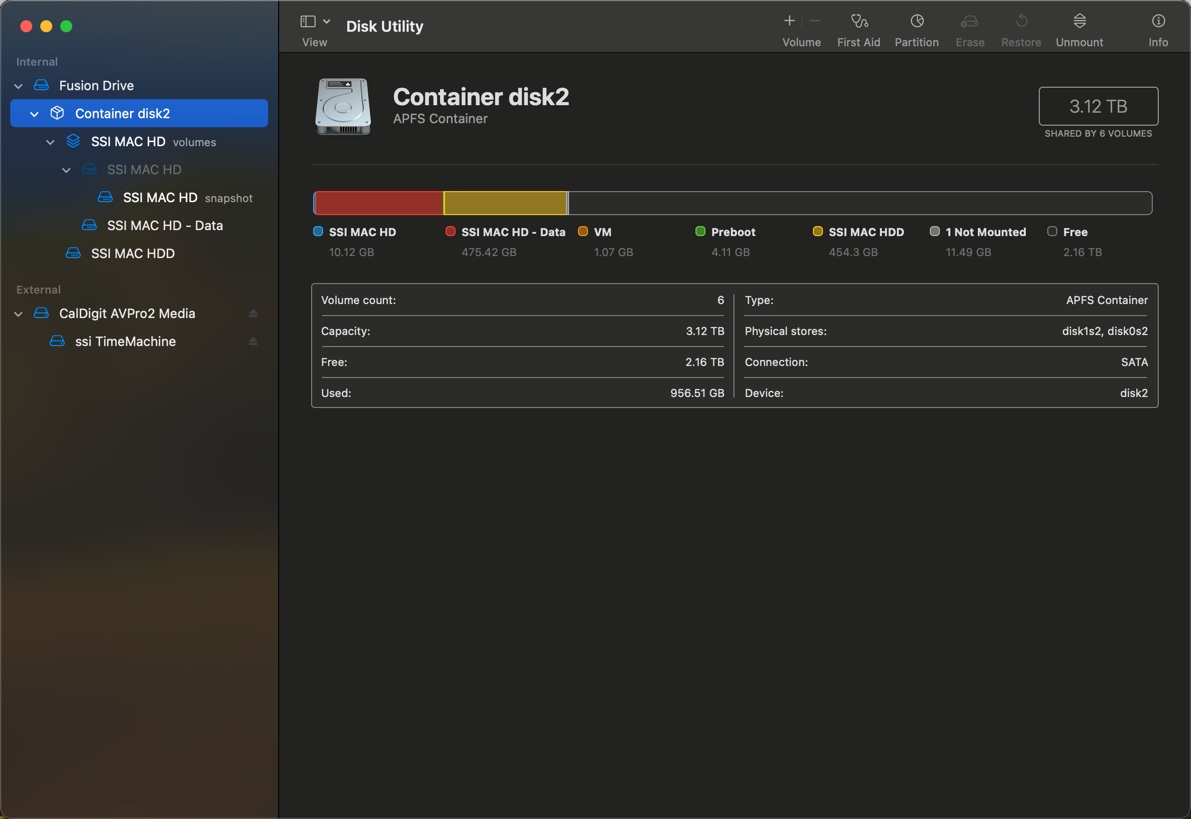Click the Container disk2 heading
Image resolution: width=1191 pixels, height=819 pixels.
point(481,96)
